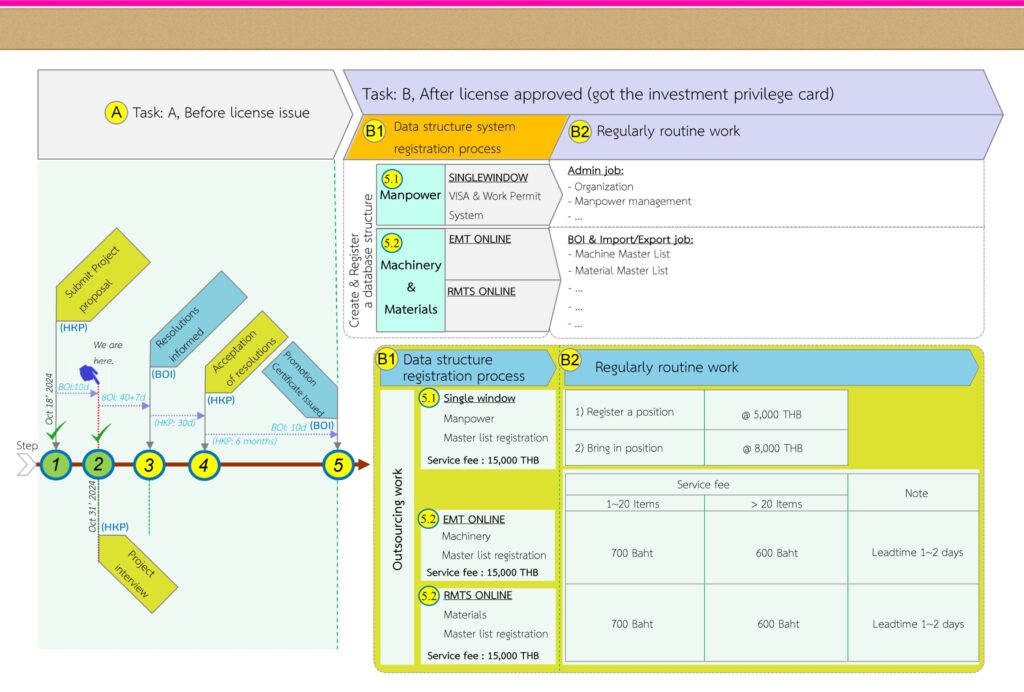Click the 'Submit Project proposal' label
The height and width of the screenshot is (692, 1024).
[x=103, y=274]
